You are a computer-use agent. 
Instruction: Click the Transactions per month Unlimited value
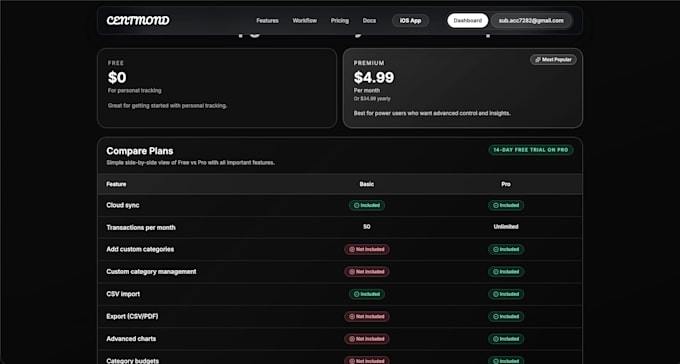click(x=506, y=226)
